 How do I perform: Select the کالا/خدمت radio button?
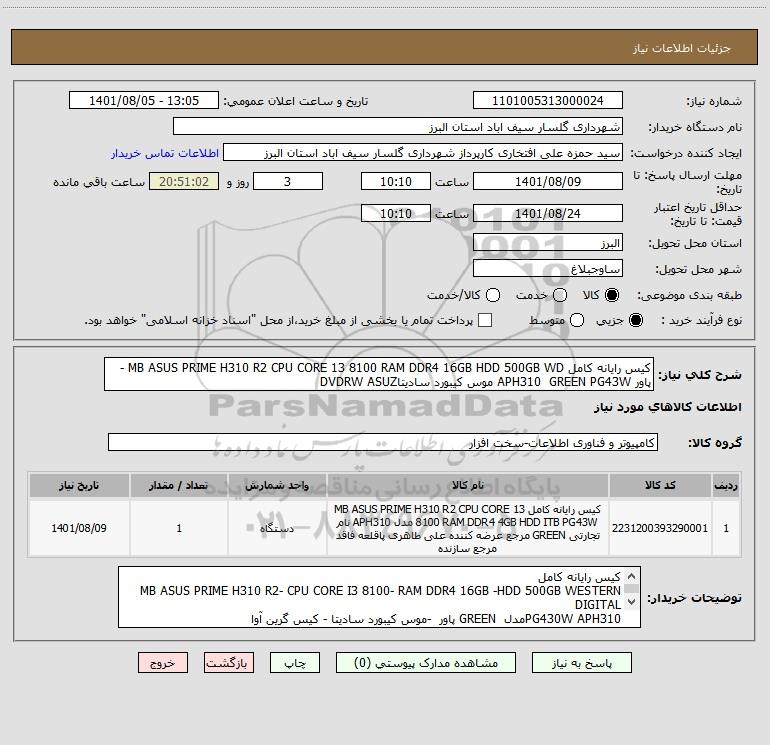click(493, 295)
